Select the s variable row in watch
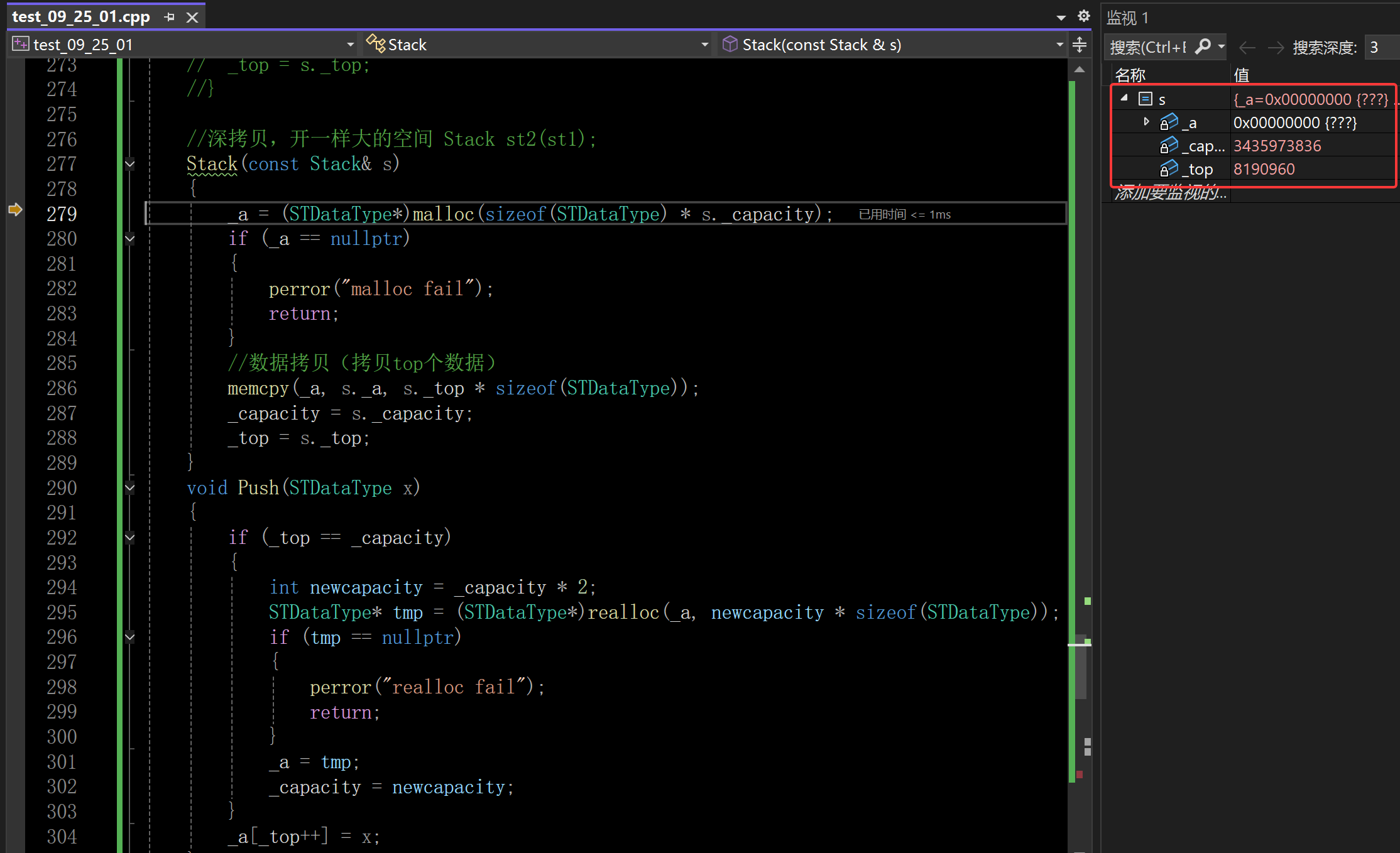Screen dimensions: 1400x853 [x=1255, y=99]
